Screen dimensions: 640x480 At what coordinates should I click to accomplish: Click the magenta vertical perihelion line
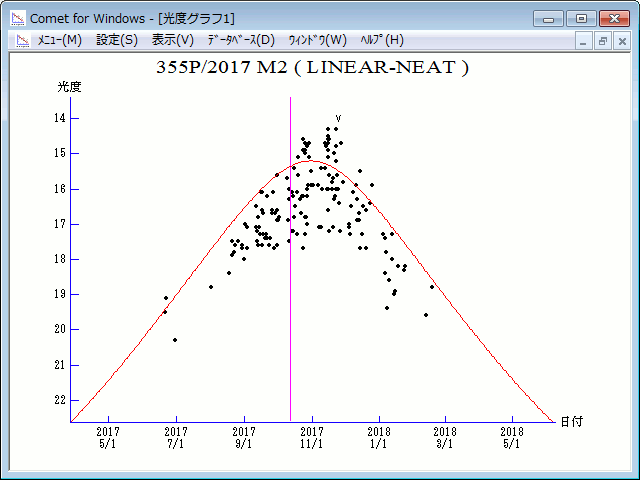point(291,300)
